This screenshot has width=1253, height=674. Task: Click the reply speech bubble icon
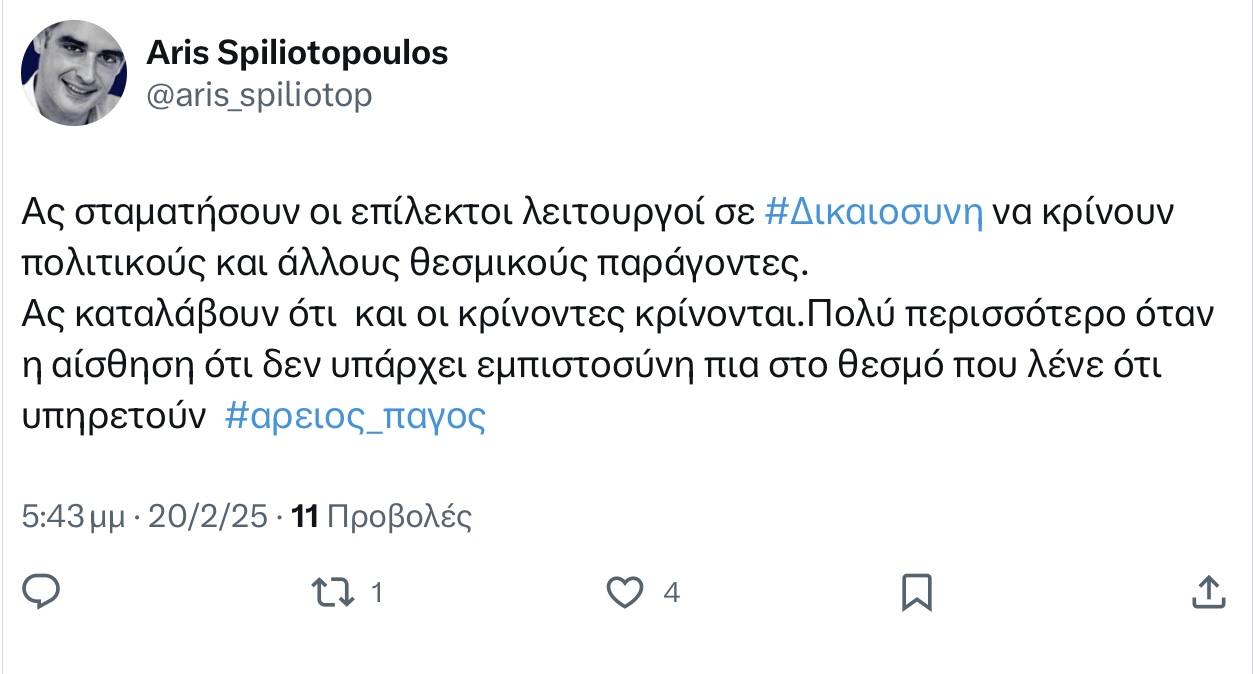[x=41, y=592]
